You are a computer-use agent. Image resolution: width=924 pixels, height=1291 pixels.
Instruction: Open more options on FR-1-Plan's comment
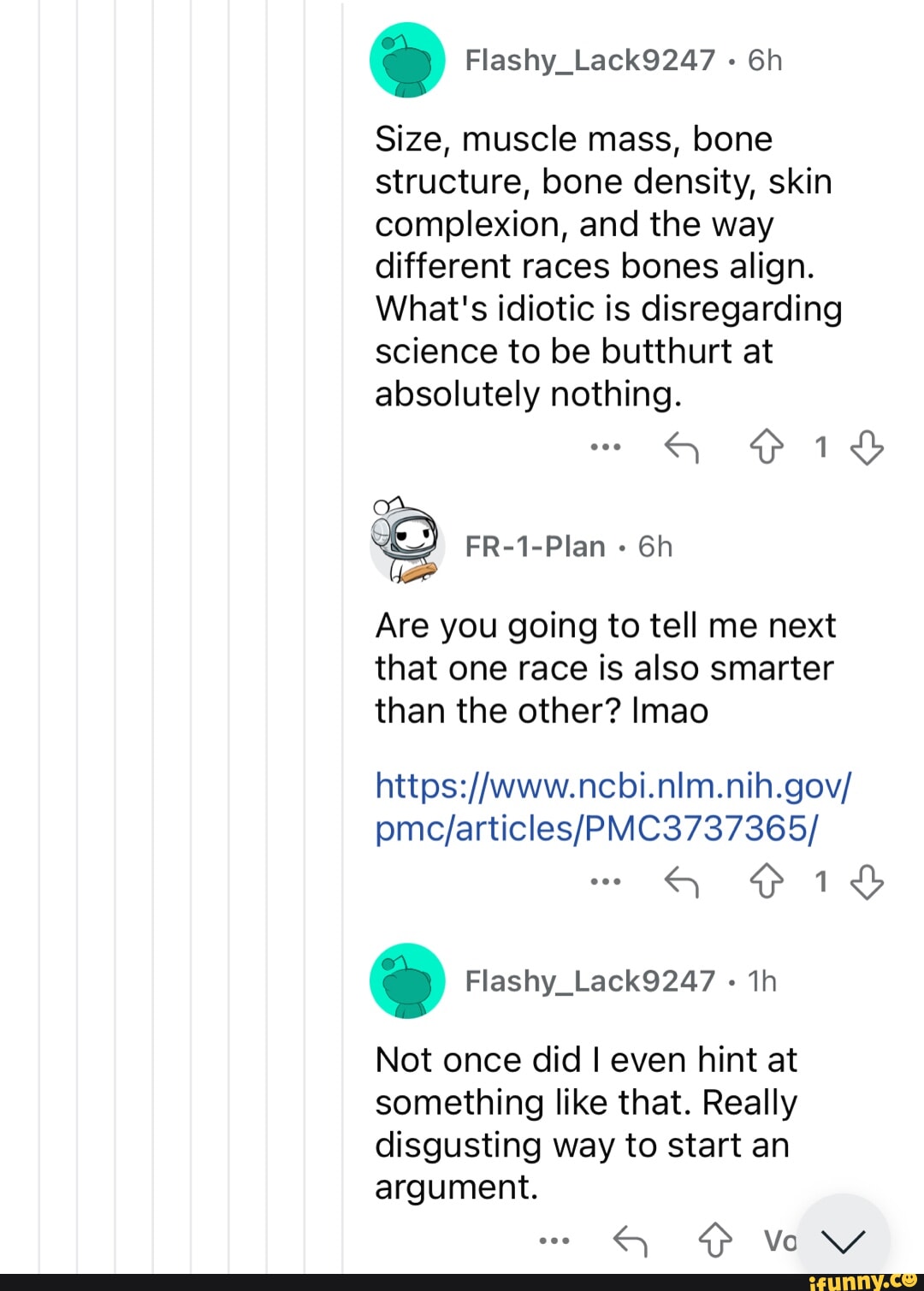click(606, 881)
